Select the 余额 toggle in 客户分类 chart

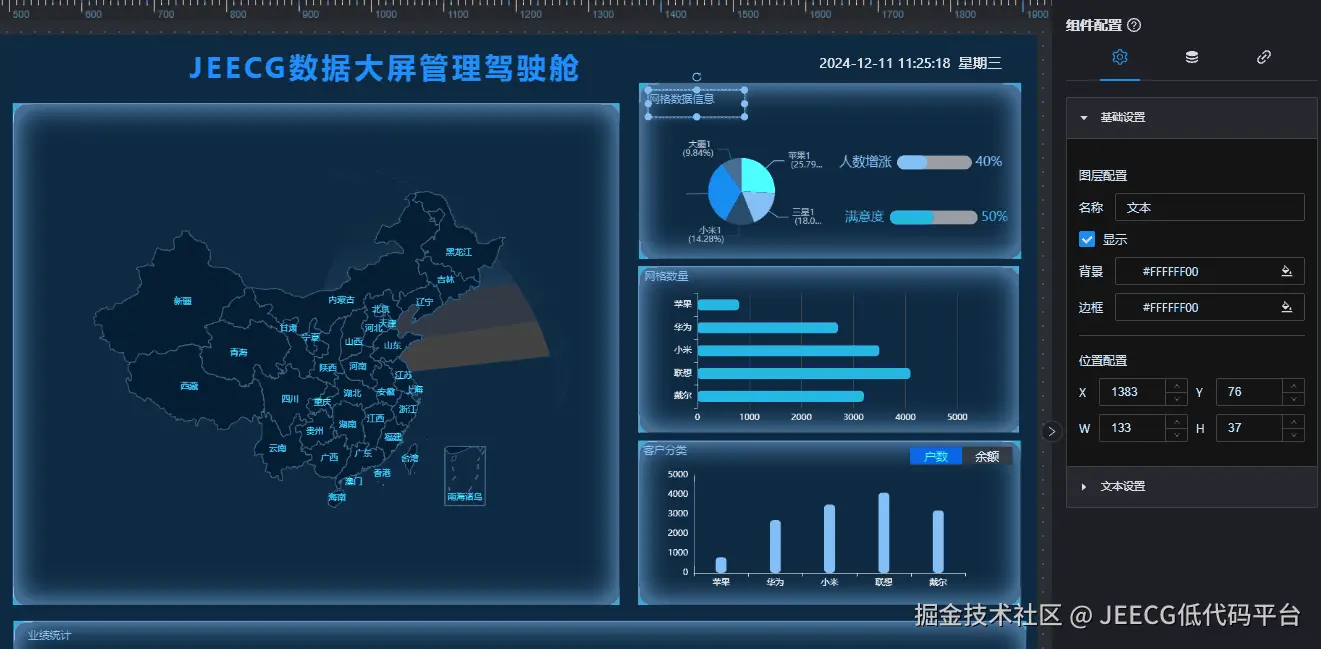coord(987,456)
